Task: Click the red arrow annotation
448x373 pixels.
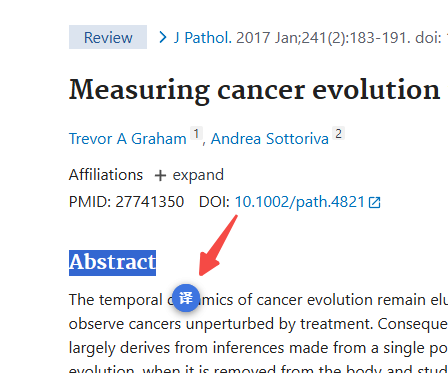Action: (x=217, y=246)
